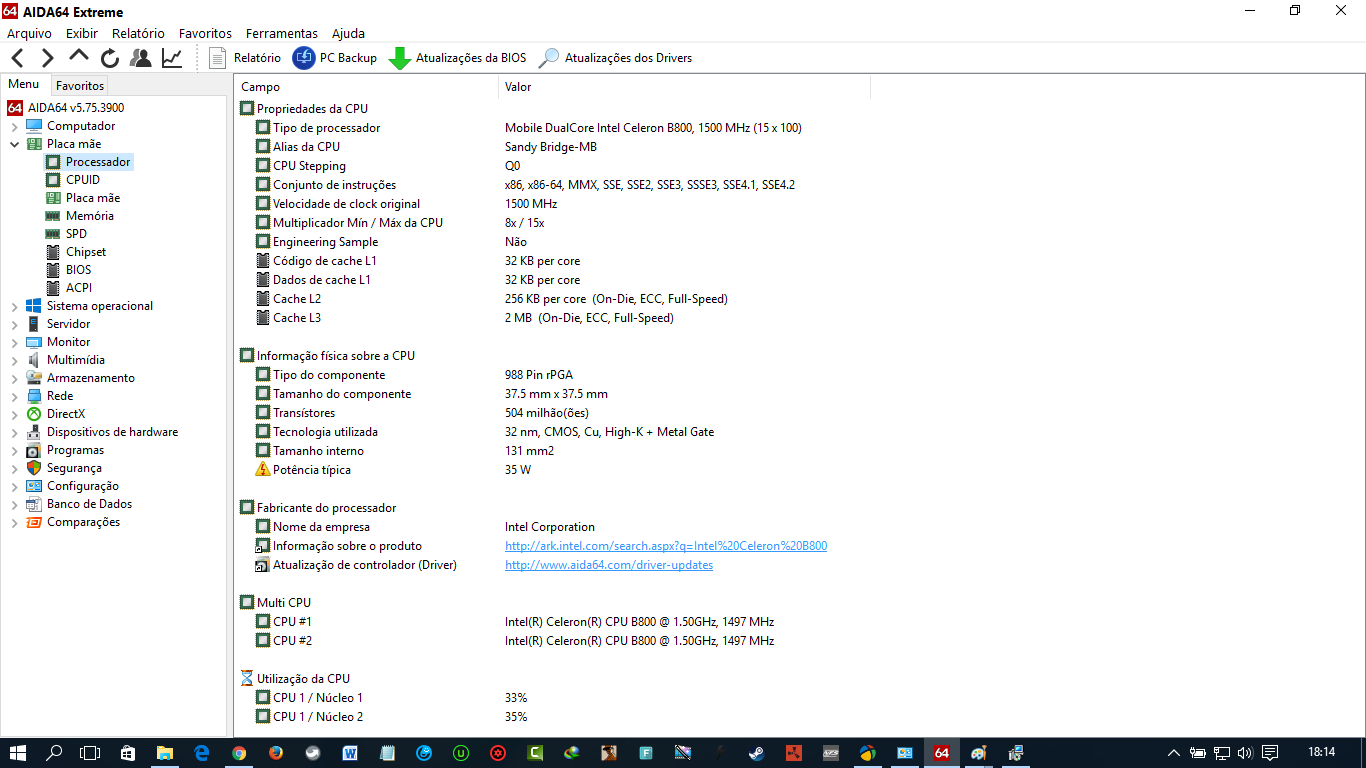Open the Favoritos menu in the menu bar

(x=205, y=33)
